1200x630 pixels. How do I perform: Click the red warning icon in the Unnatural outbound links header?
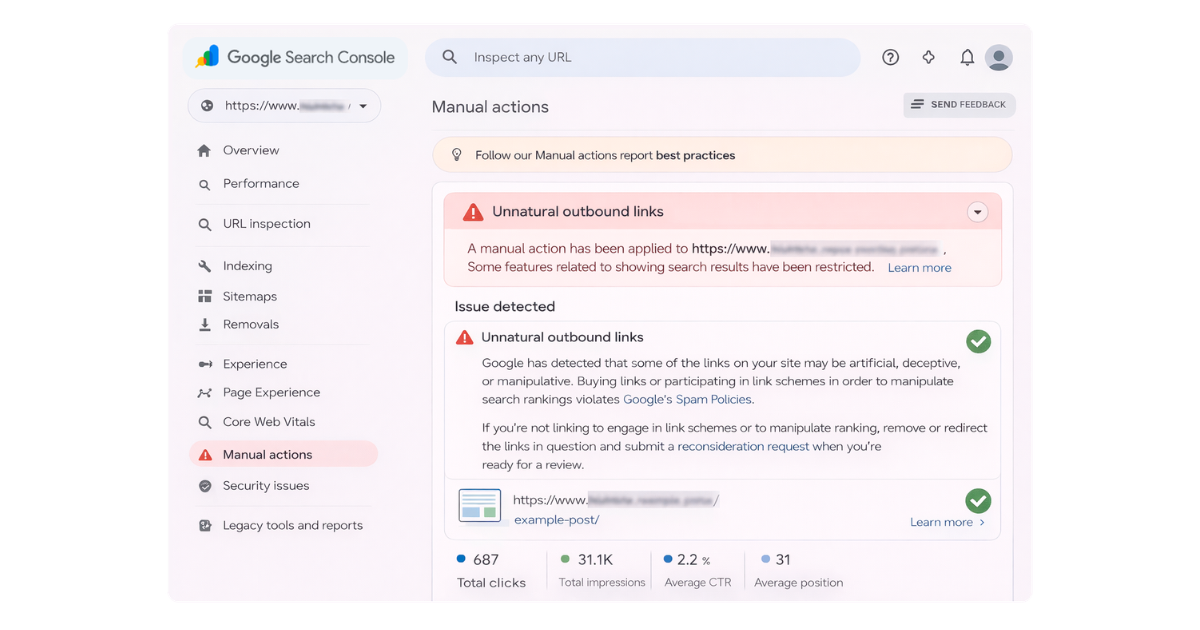473,212
